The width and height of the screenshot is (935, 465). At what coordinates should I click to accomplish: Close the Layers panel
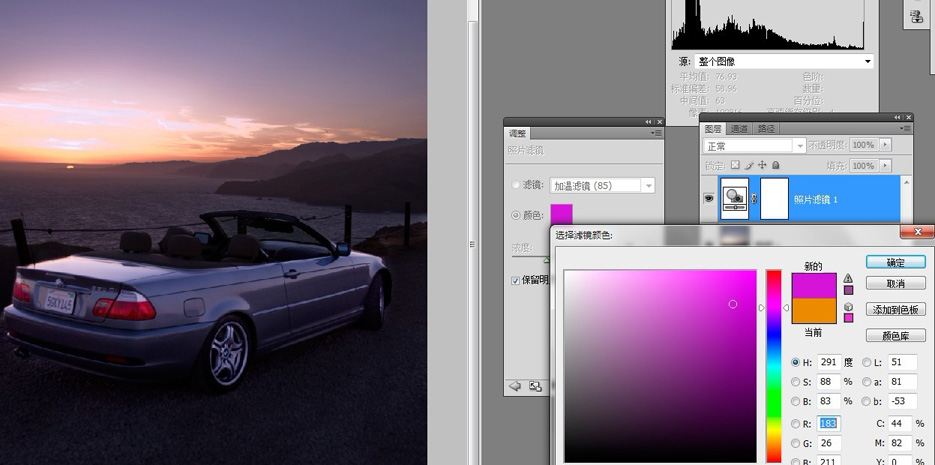908,117
